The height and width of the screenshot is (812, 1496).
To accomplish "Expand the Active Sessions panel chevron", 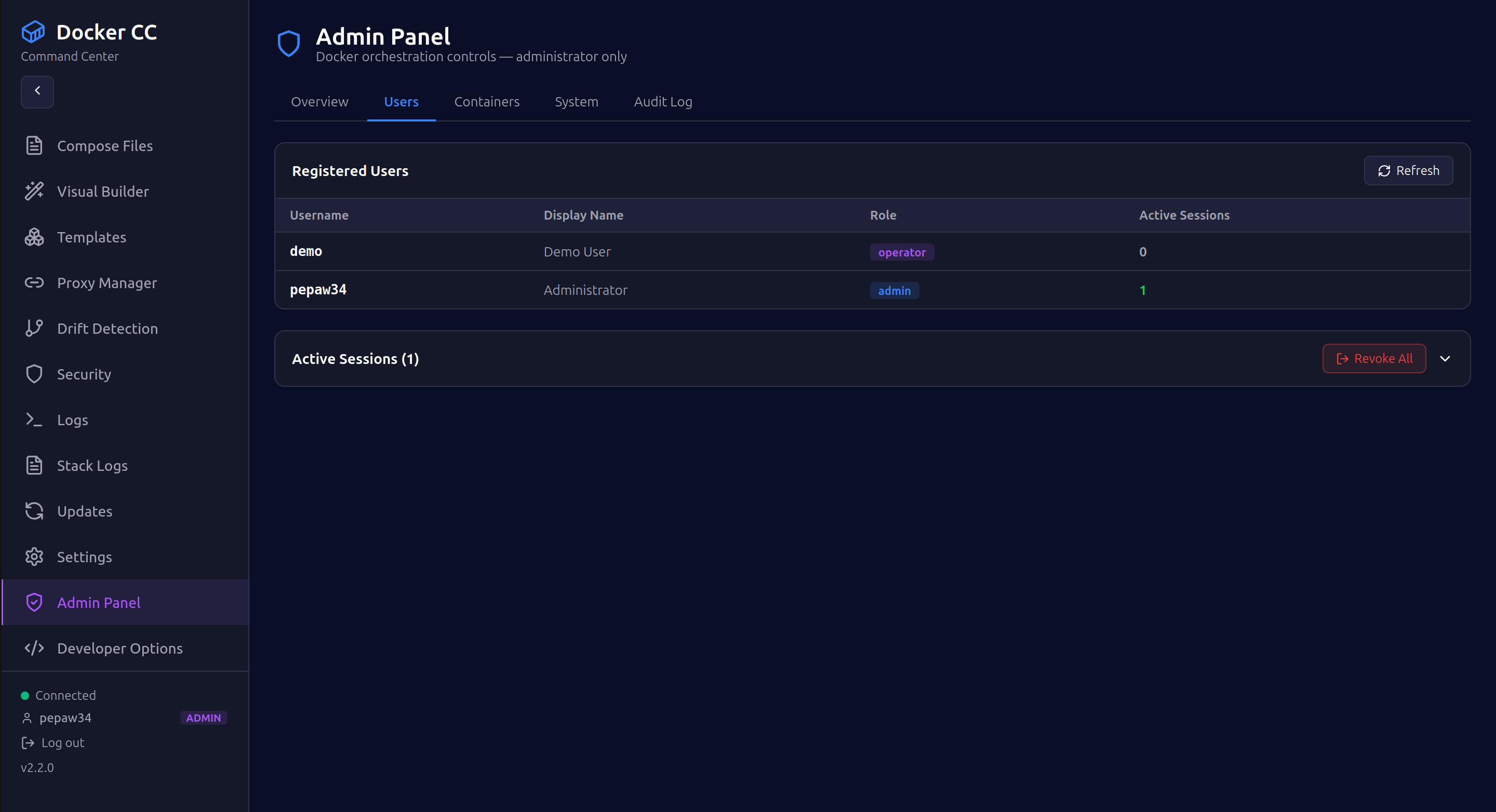I will point(1445,359).
